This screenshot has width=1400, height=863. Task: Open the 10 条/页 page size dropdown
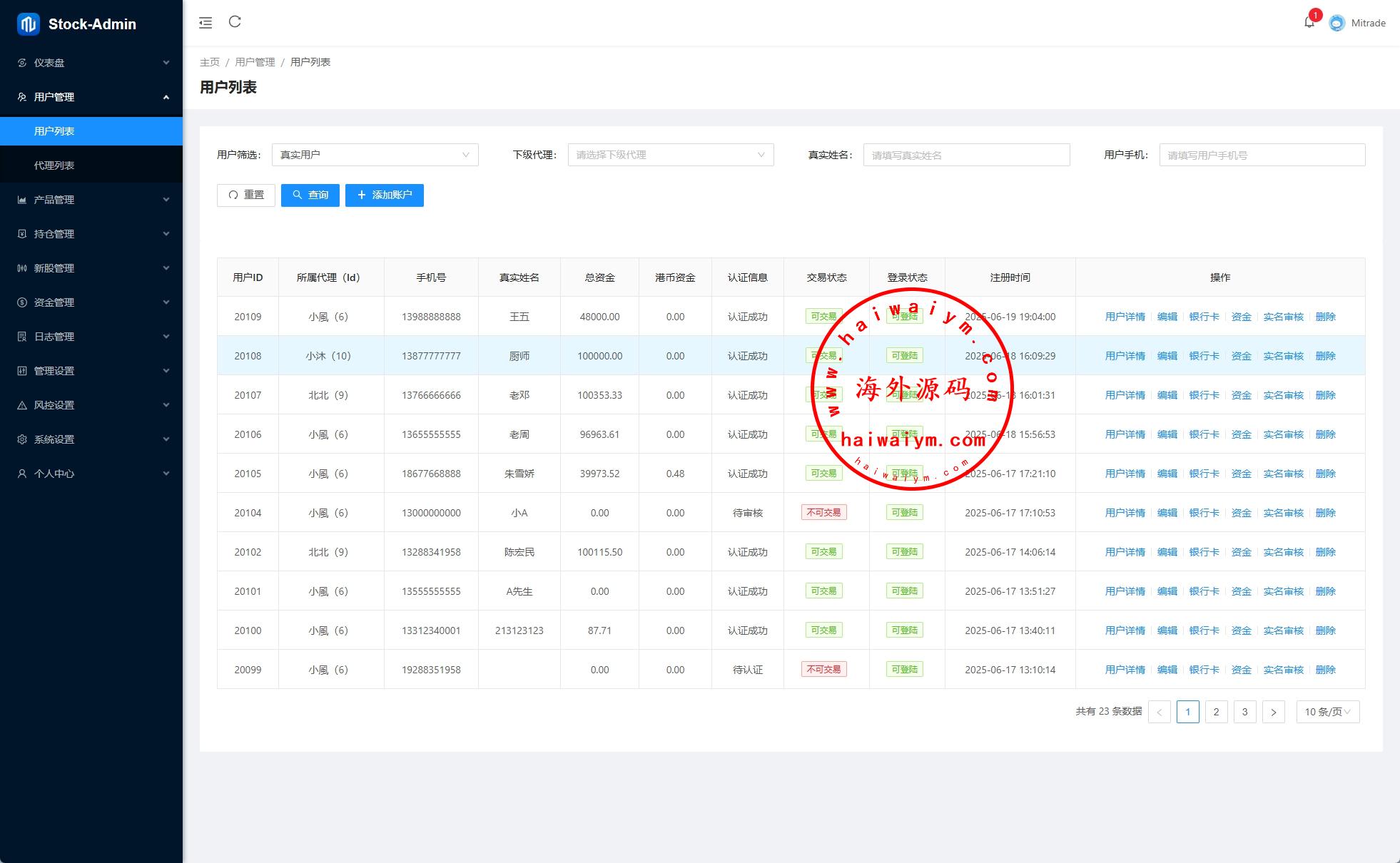[1327, 712]
